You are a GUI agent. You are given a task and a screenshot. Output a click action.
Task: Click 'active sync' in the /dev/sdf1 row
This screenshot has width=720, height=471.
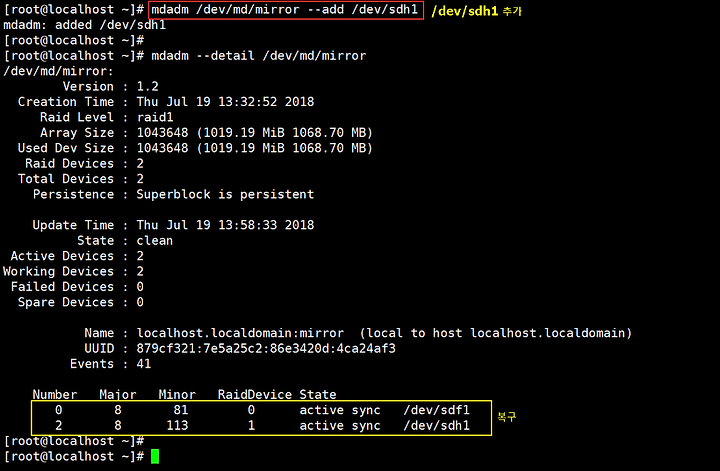point(340,410)
